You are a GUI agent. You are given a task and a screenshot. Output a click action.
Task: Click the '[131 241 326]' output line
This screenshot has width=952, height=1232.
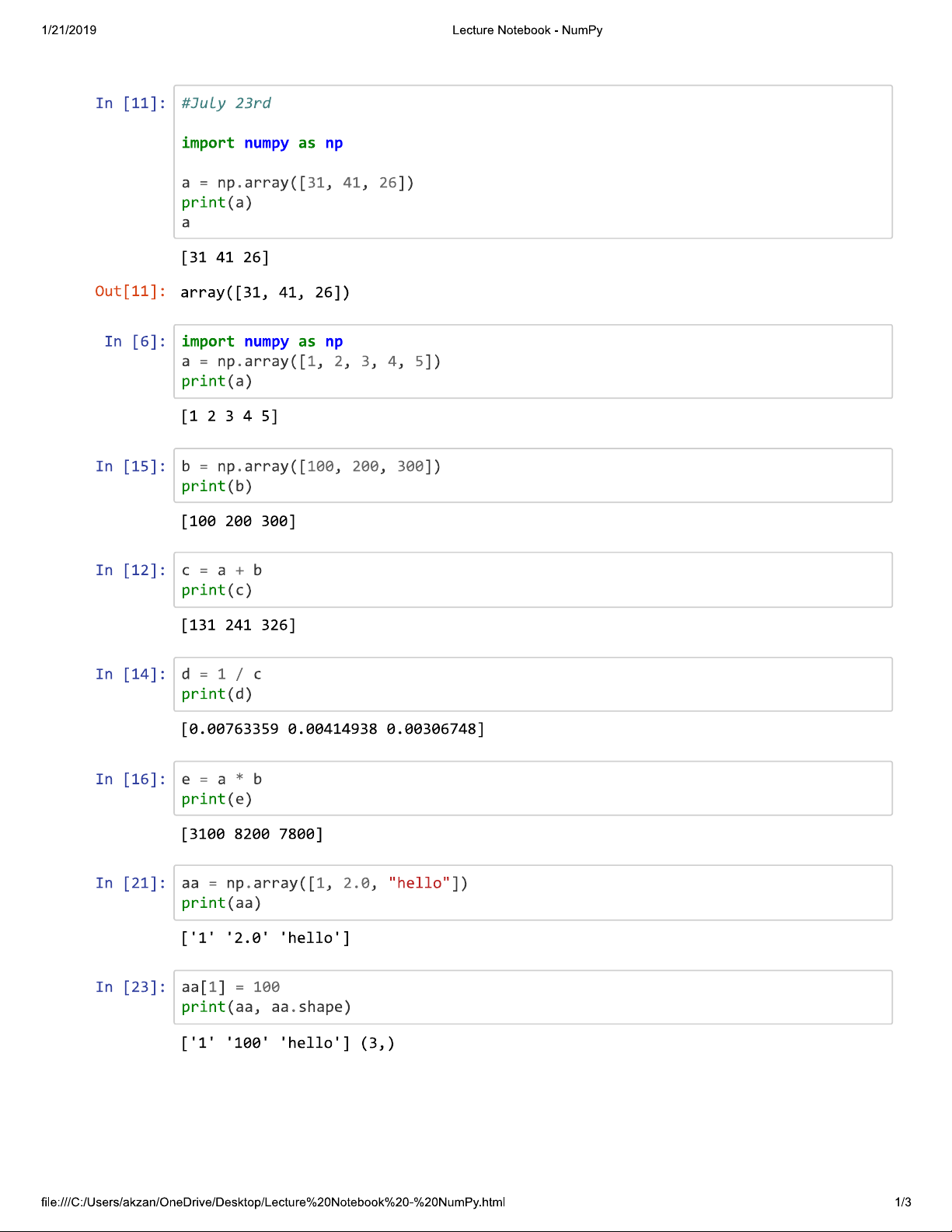pos(238,626)
